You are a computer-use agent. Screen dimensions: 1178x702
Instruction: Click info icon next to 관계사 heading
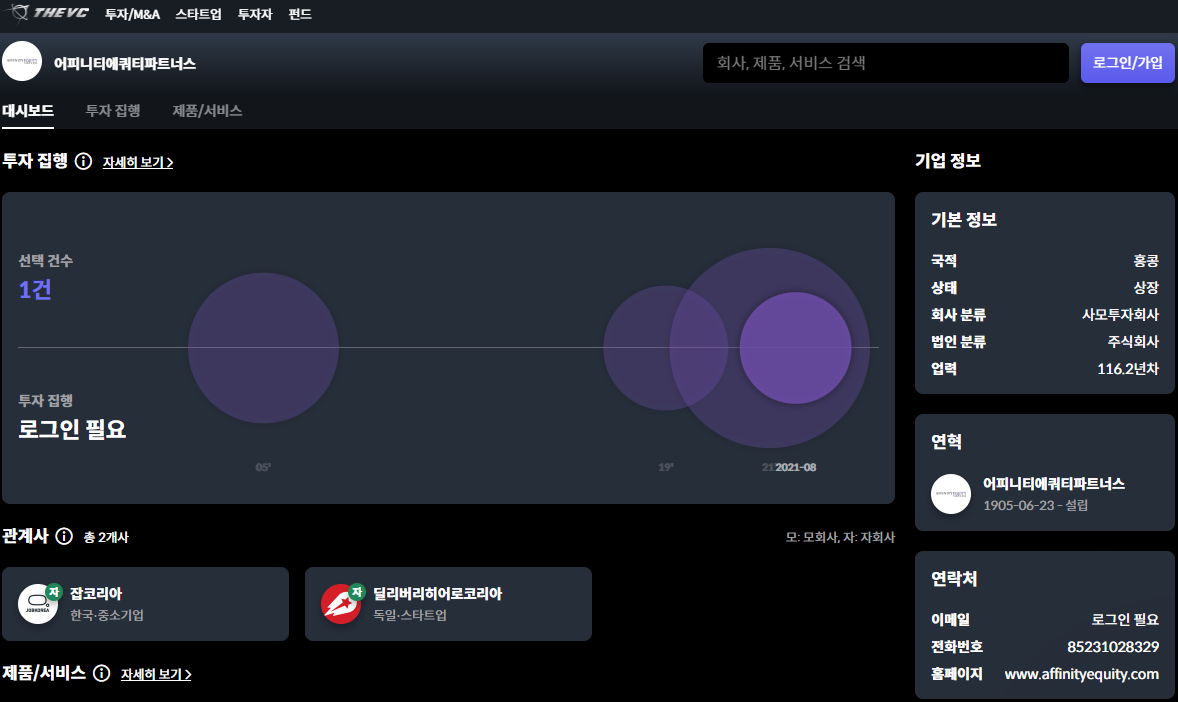click(x=65, y=536)
